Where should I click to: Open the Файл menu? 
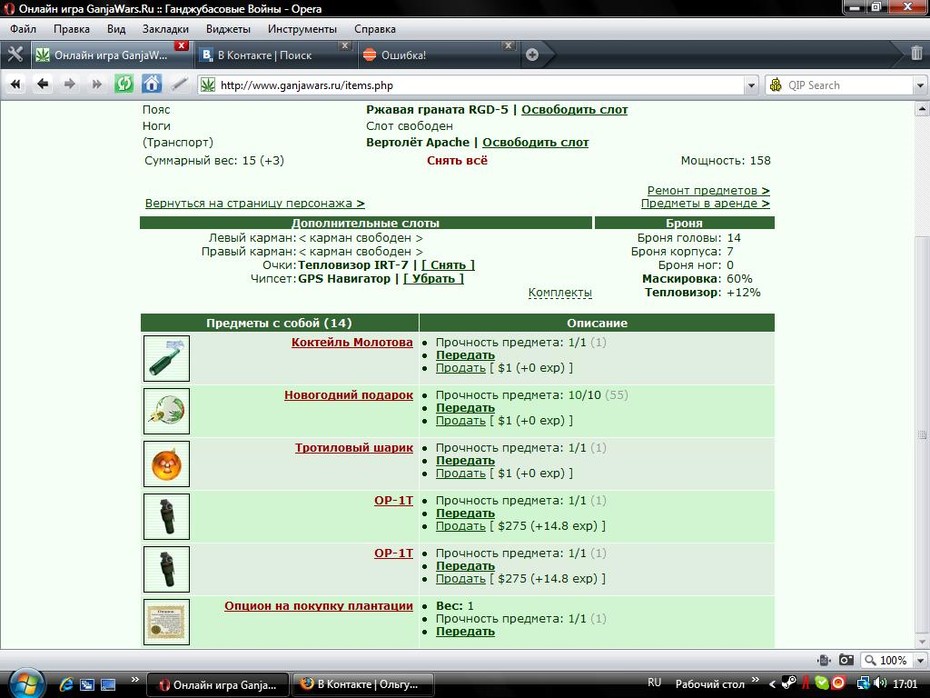23,29
